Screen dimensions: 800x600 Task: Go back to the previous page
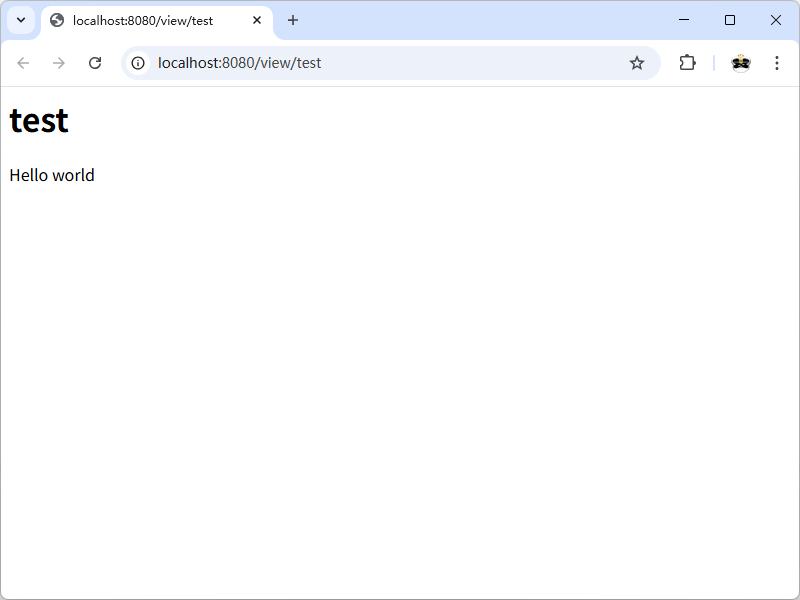23,63
